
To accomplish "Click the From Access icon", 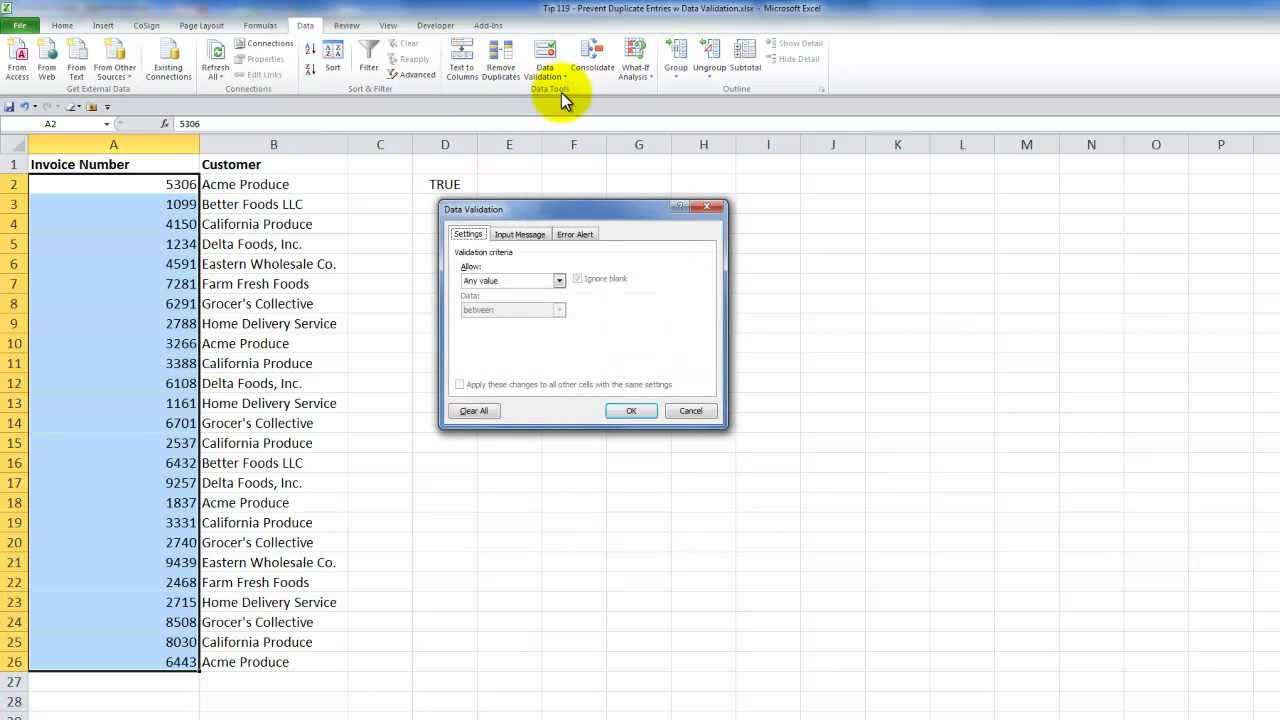I will point(18,60).
